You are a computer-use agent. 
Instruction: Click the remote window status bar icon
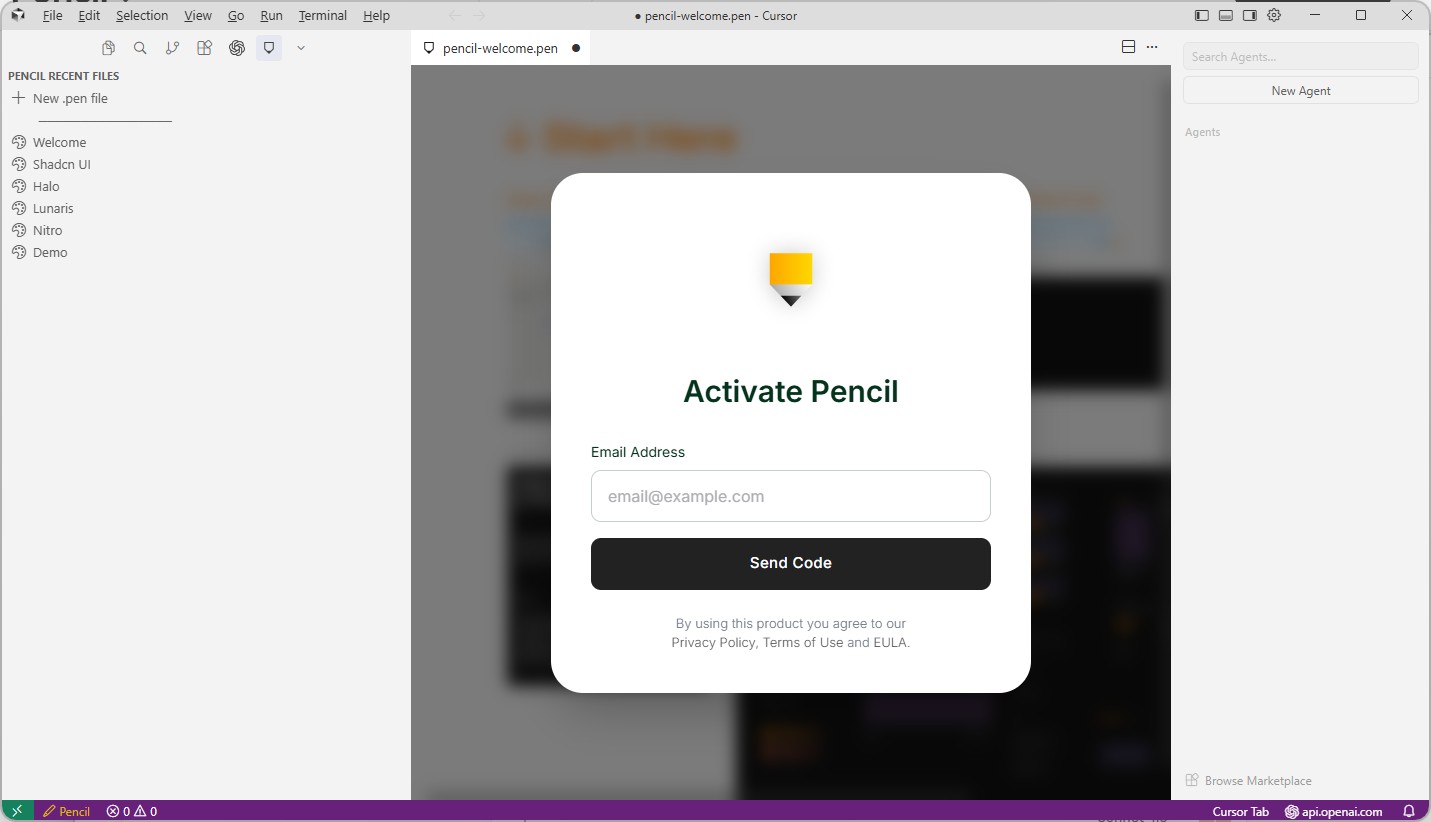[x=17, y=811]
